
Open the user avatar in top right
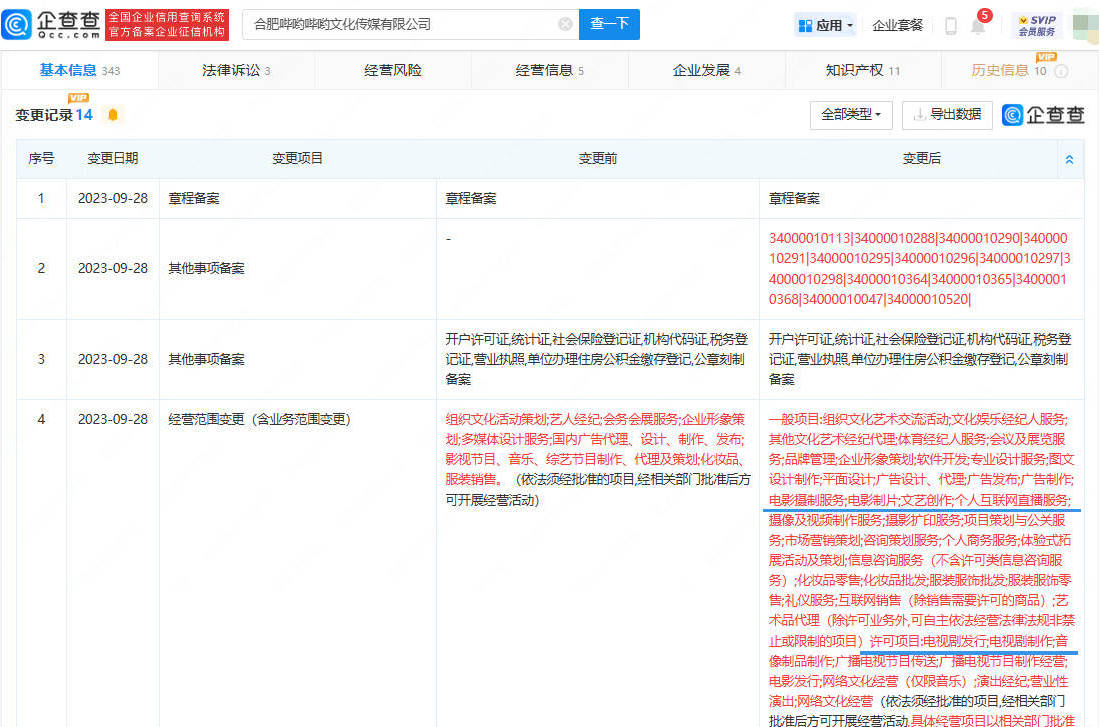click(1084, 25)
